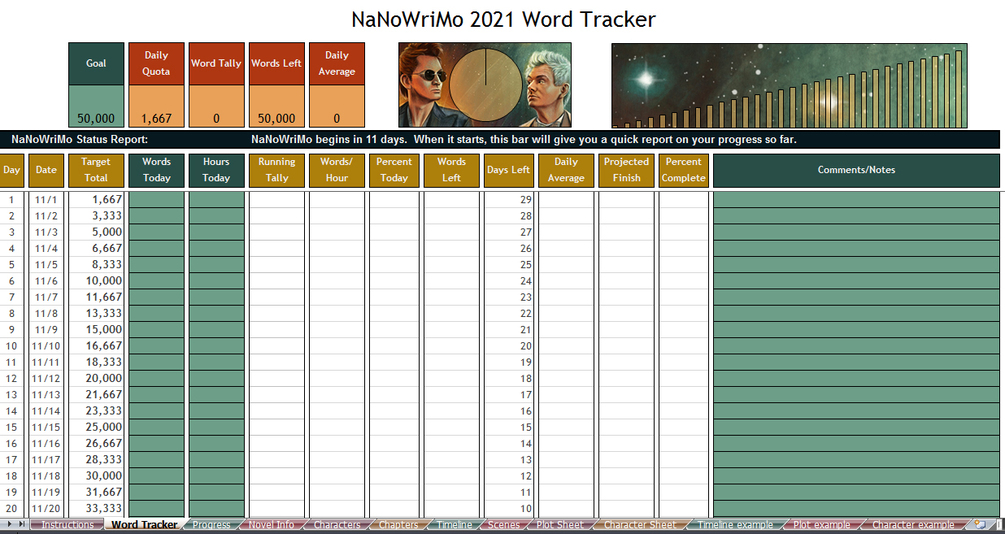Select the Word Tracker sheet tab
This screenshot has width=1005, height=534.
(144, 524)
